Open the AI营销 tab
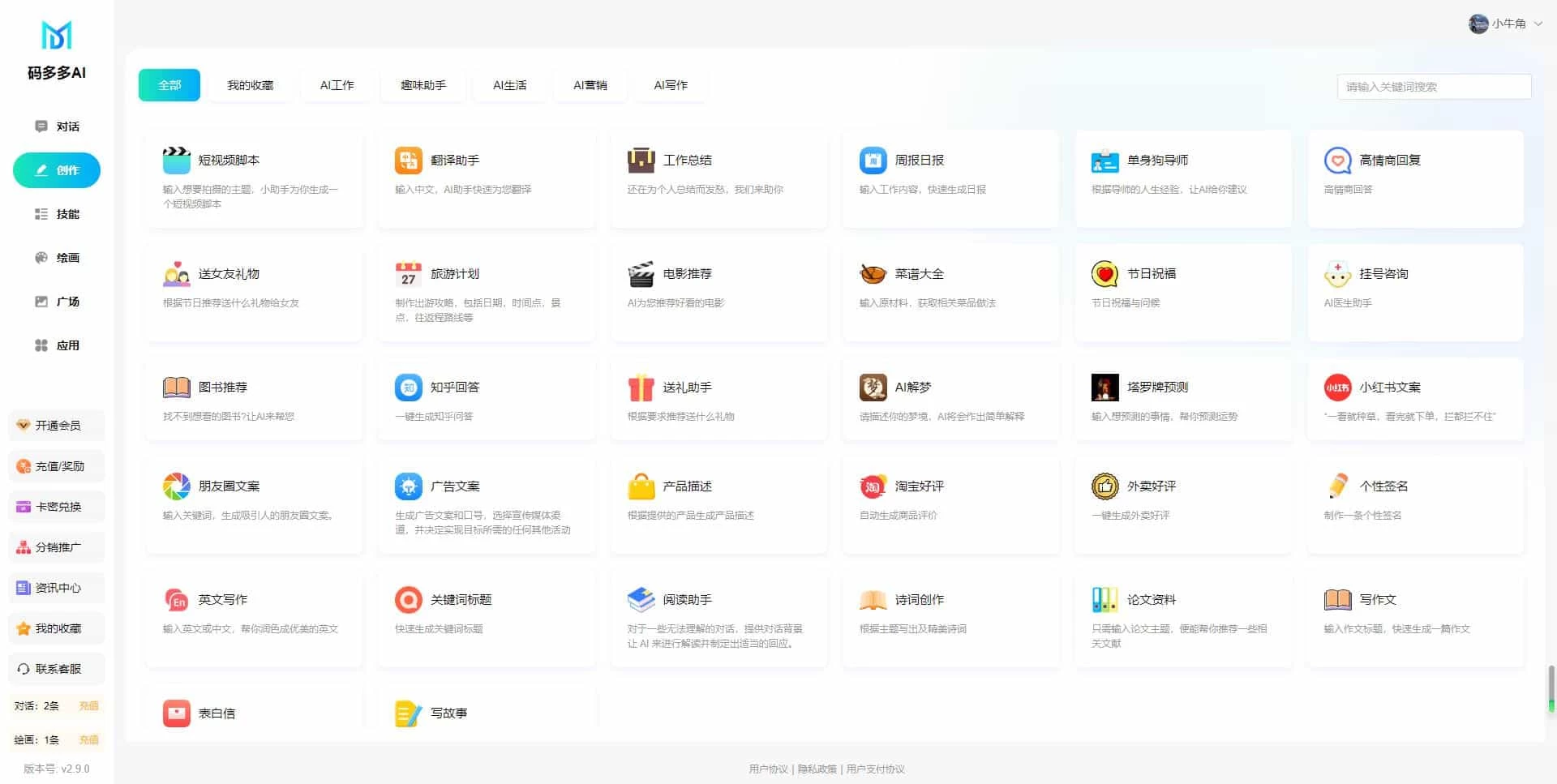Screen dimensions: 1557x784 [590, 85]
